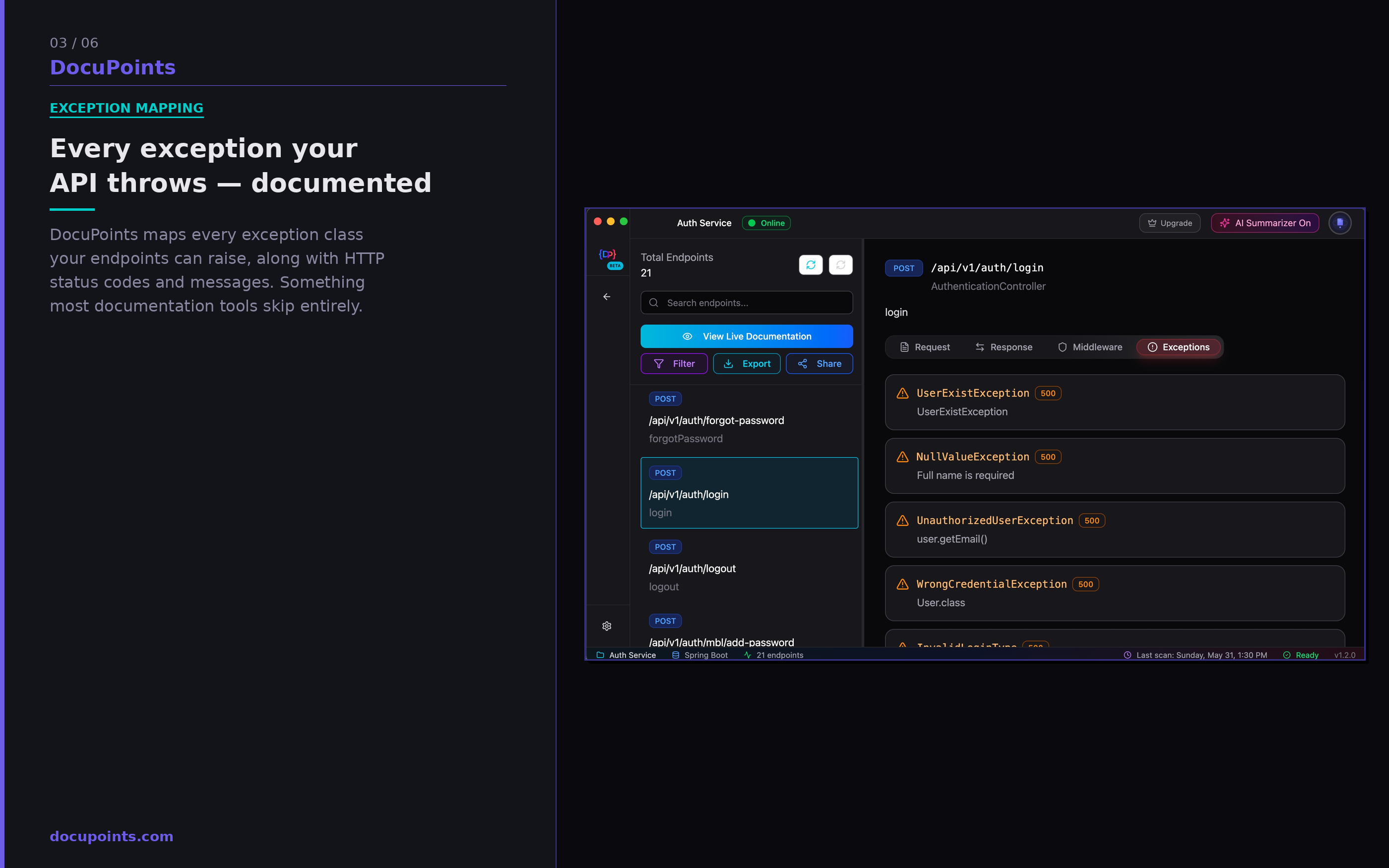Click the macOS green zoom dot
Viewport: 1389px width, 868px height.
coord(624,222)
